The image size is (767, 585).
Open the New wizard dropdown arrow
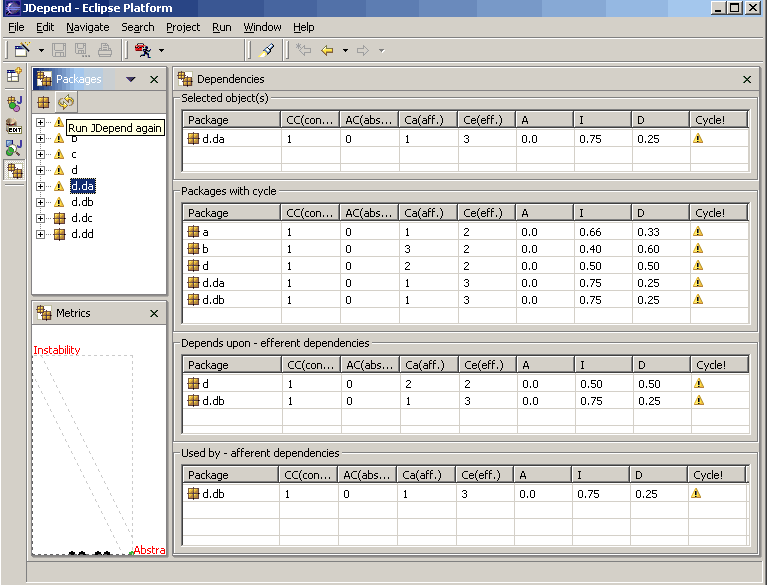click(x=41, y=50)
